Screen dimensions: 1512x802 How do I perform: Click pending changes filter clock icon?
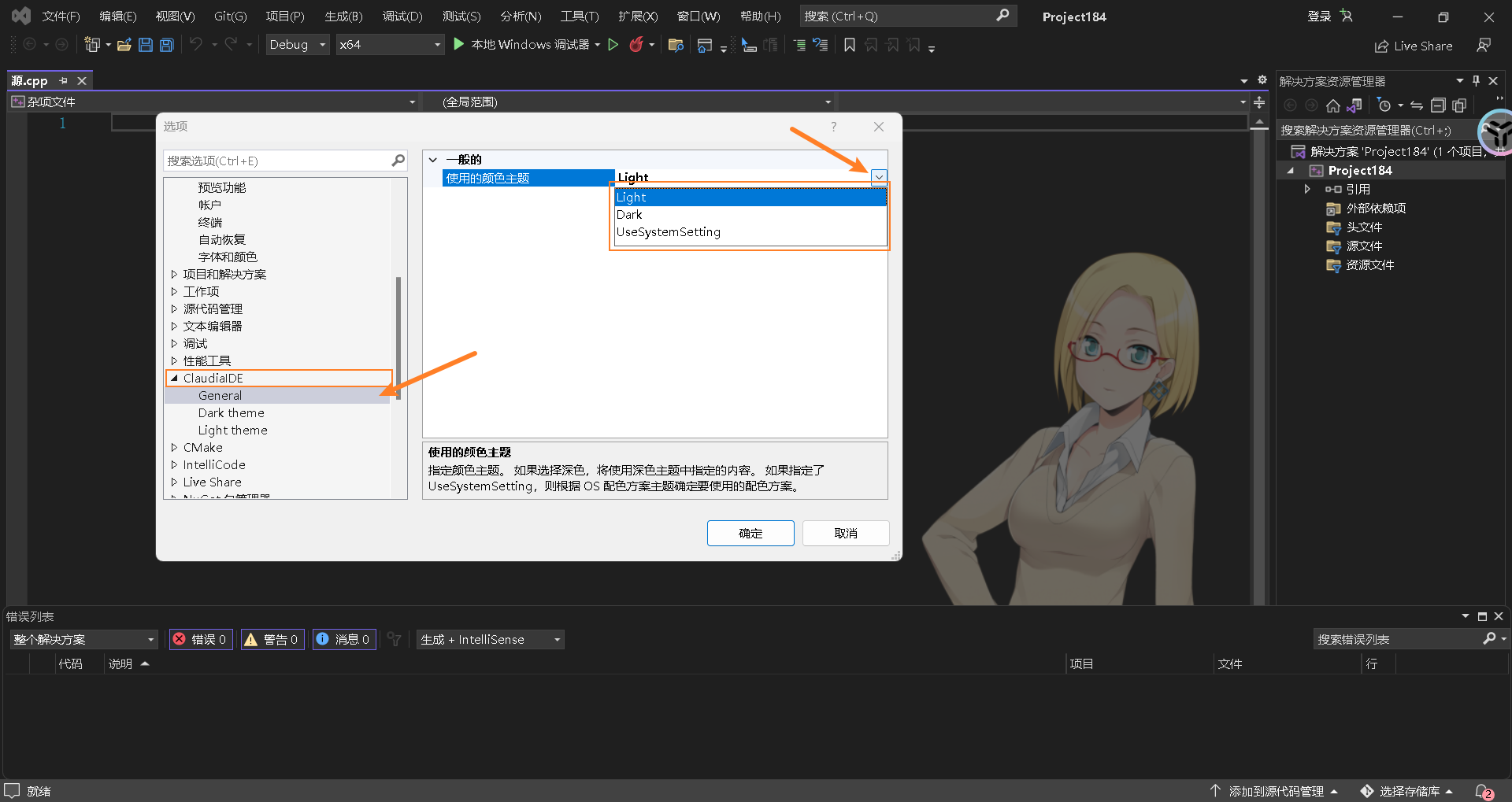pos(1384,105)
